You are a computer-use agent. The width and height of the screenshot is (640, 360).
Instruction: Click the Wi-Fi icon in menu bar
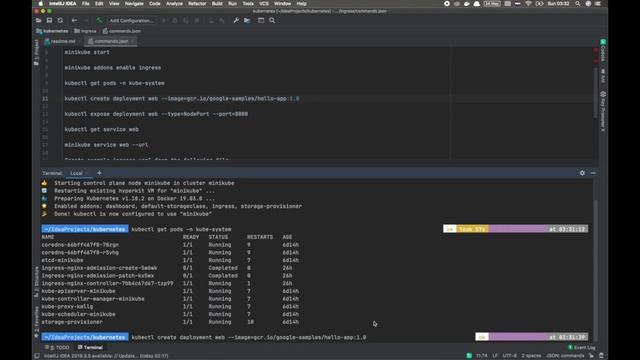pyautogui.click(x=528, y=4)
